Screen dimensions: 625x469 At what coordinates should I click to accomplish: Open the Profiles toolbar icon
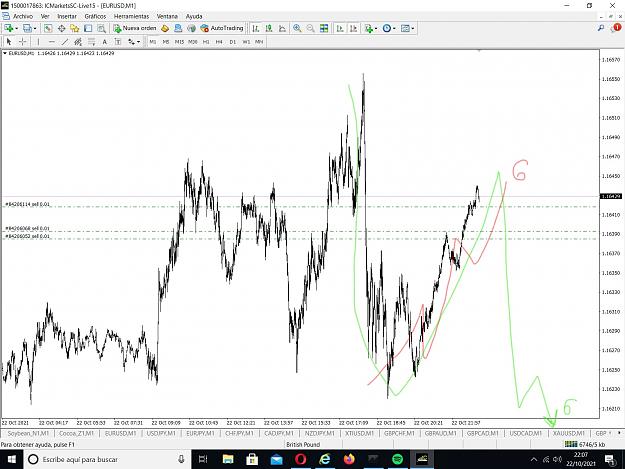click(x=27, y=28)
